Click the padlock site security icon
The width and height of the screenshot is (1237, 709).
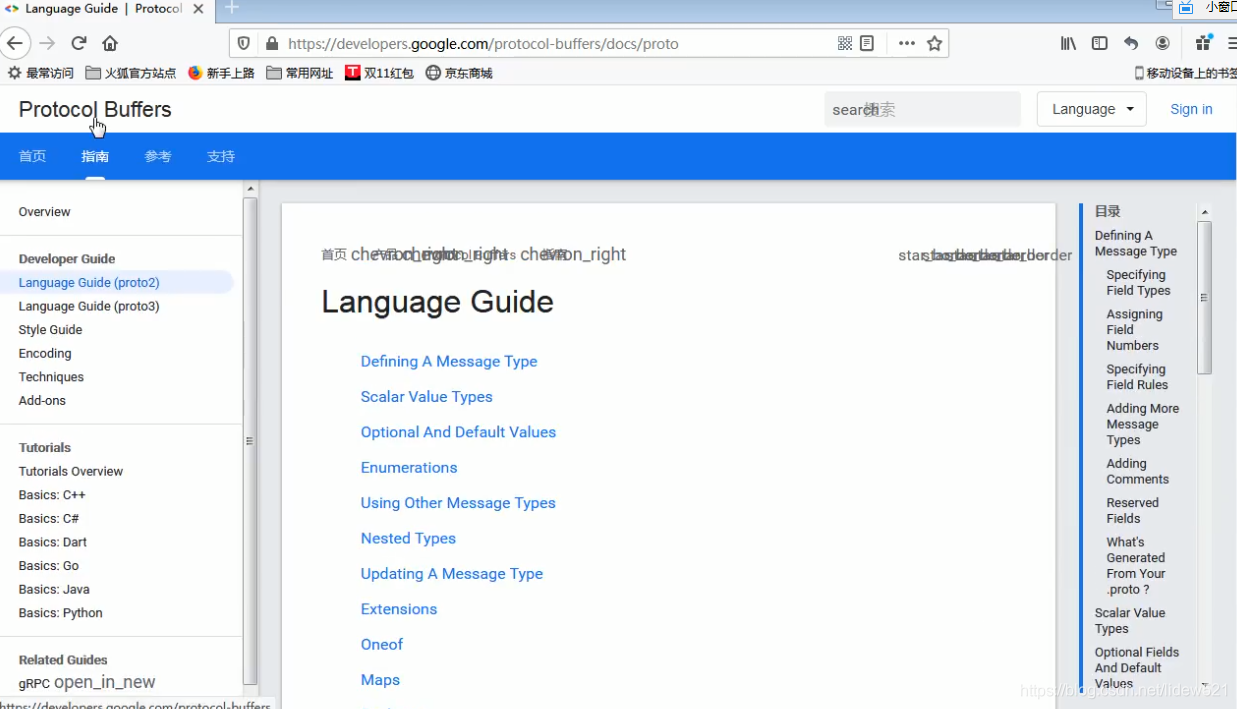pos(271,44)
